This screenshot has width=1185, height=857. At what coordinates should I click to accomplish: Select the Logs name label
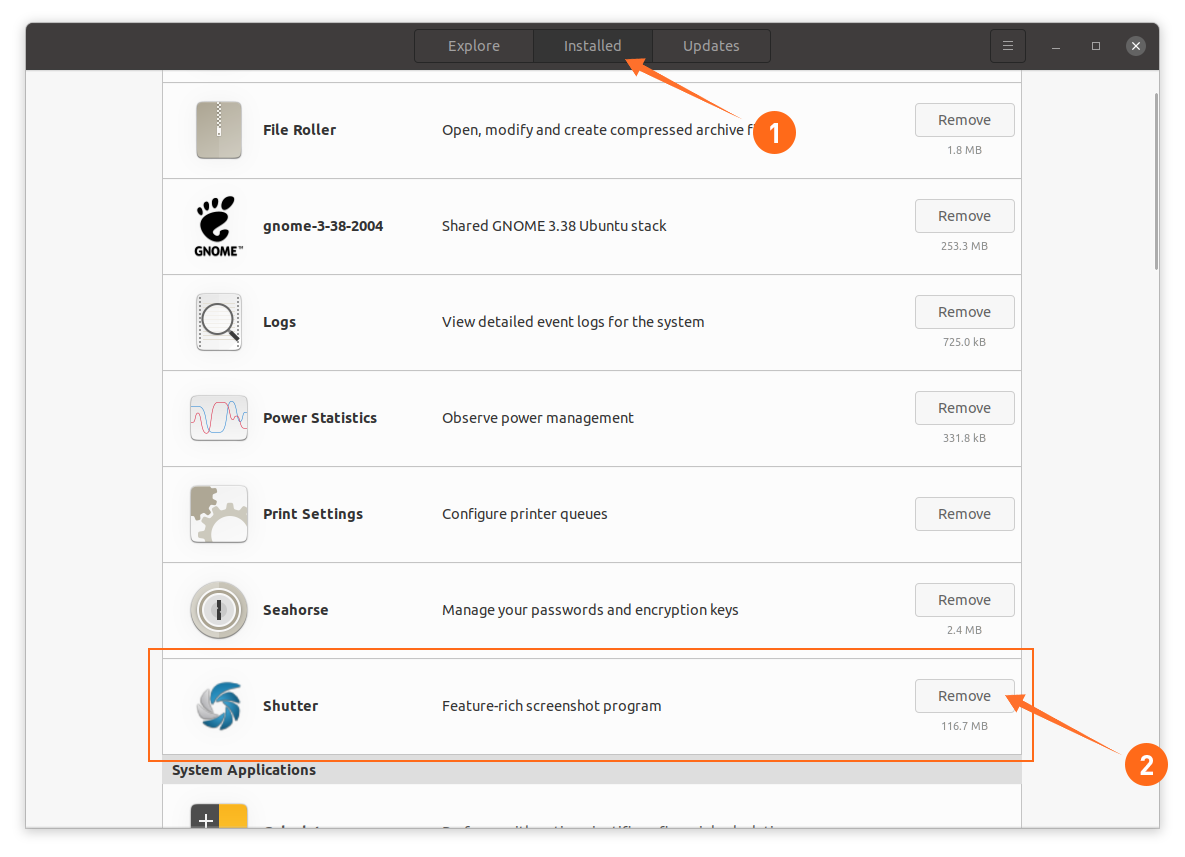[x=279, y=322]
